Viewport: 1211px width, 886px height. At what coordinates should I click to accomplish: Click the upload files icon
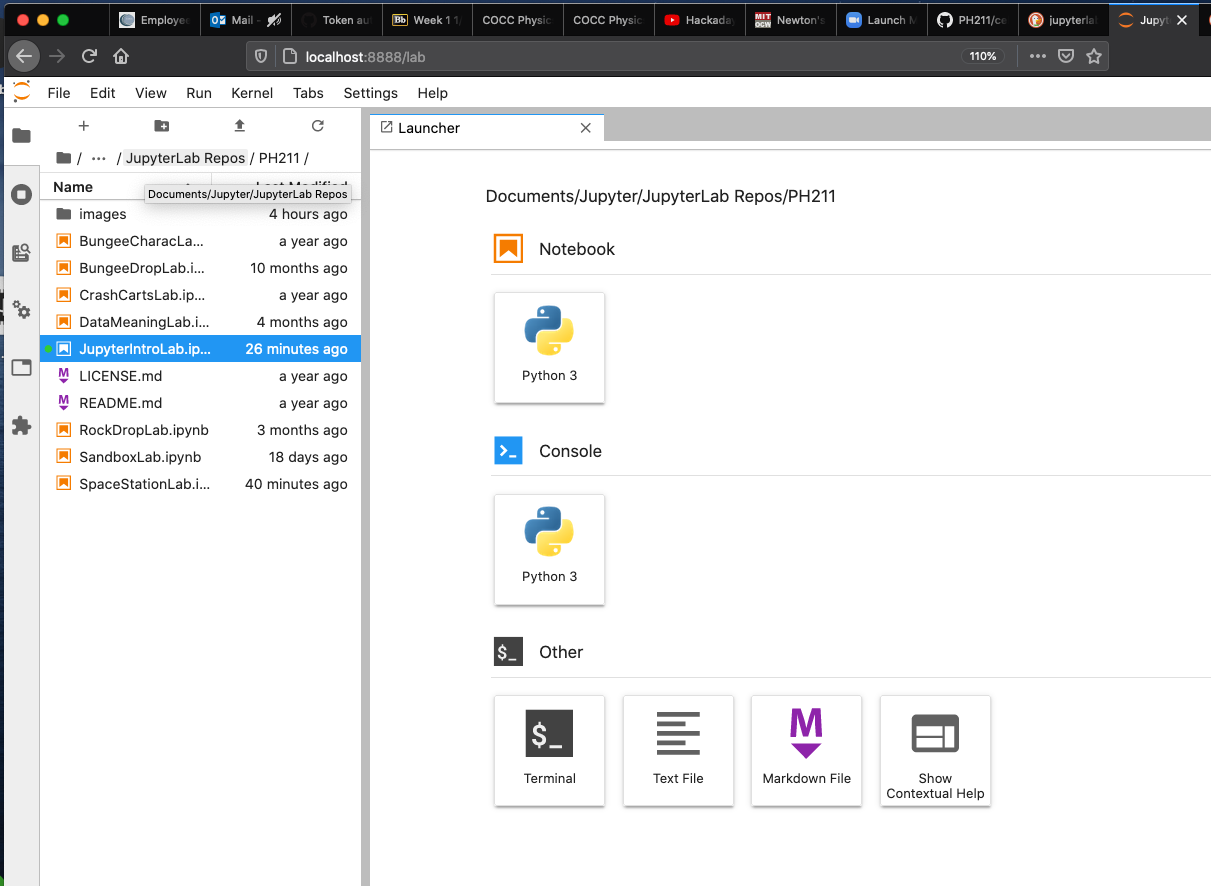pyautogui.click(x=239, y=126)
